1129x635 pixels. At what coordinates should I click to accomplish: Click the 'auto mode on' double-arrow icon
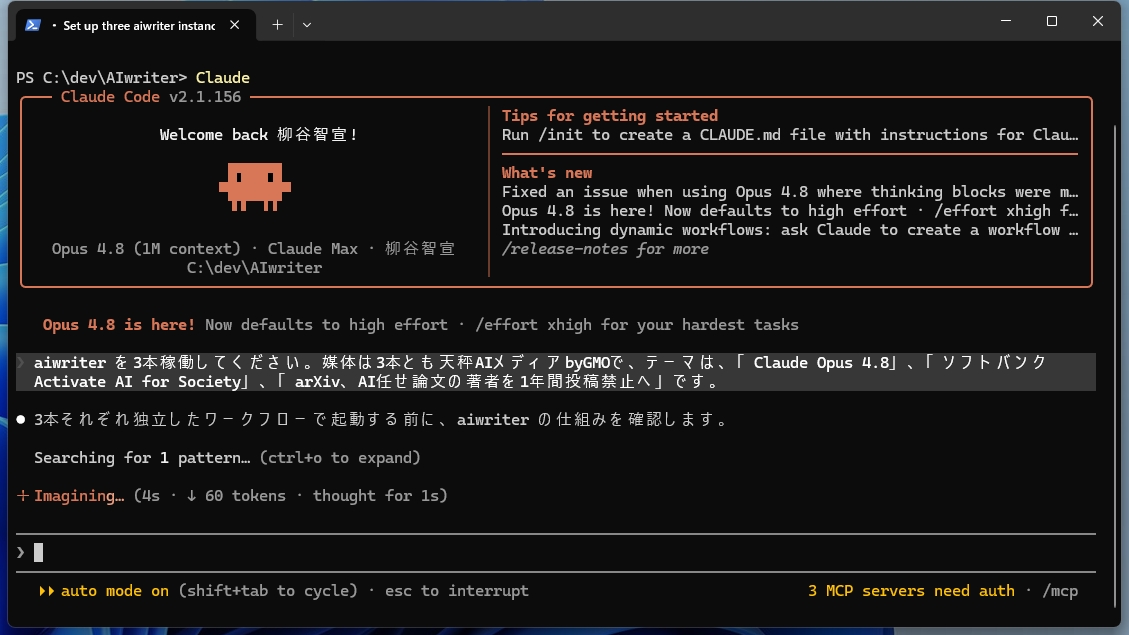[47, 591]
